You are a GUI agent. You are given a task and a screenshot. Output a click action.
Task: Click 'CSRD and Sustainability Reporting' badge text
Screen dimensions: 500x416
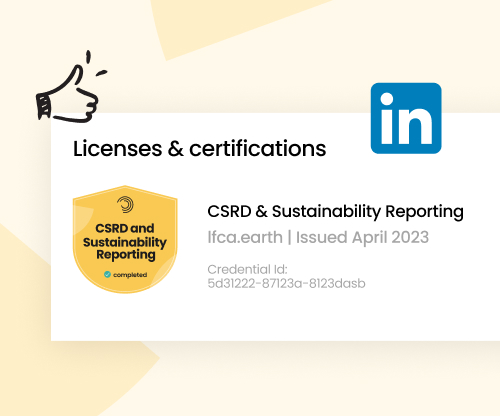click(125, 241)
